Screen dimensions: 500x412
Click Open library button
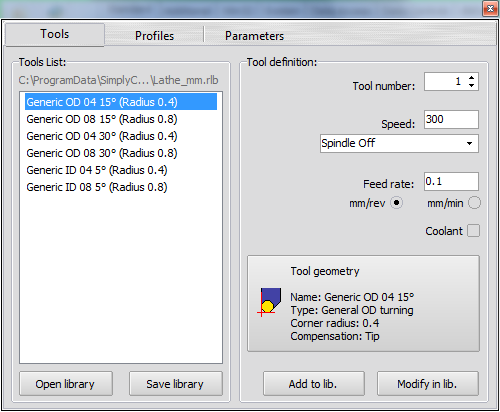(66, 384)
